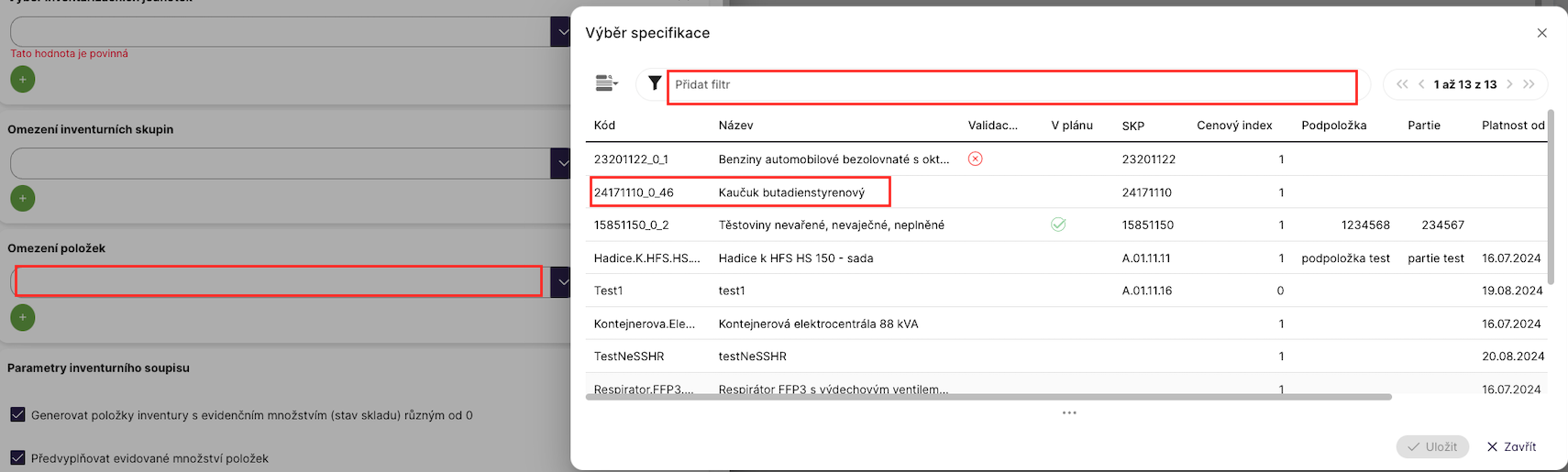
Task: Click green plus under Omezení inventurních skupin
Action: pyautogui.click(x=23, y=198)
